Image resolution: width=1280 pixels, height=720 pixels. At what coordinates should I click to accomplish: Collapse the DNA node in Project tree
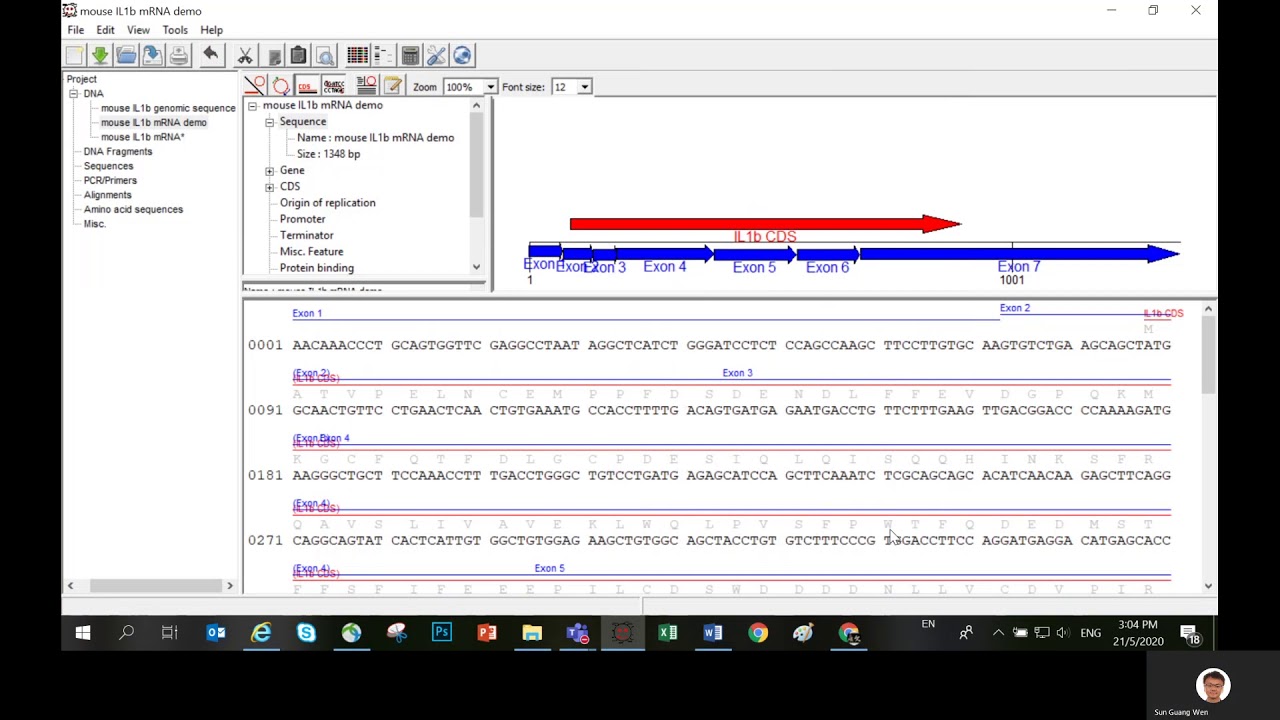(73, 94)
